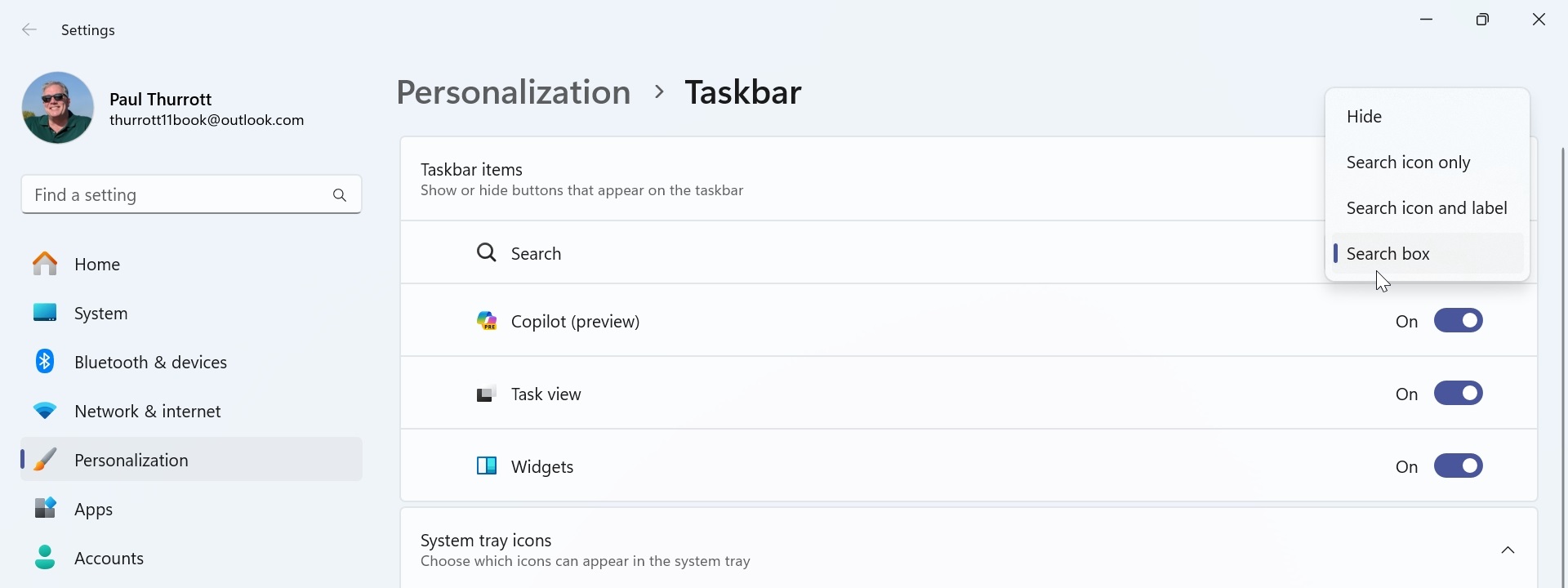Switch off the Widgets toggle
The height and width of the screenshot is (588, 1568).
pos(1459,466)
